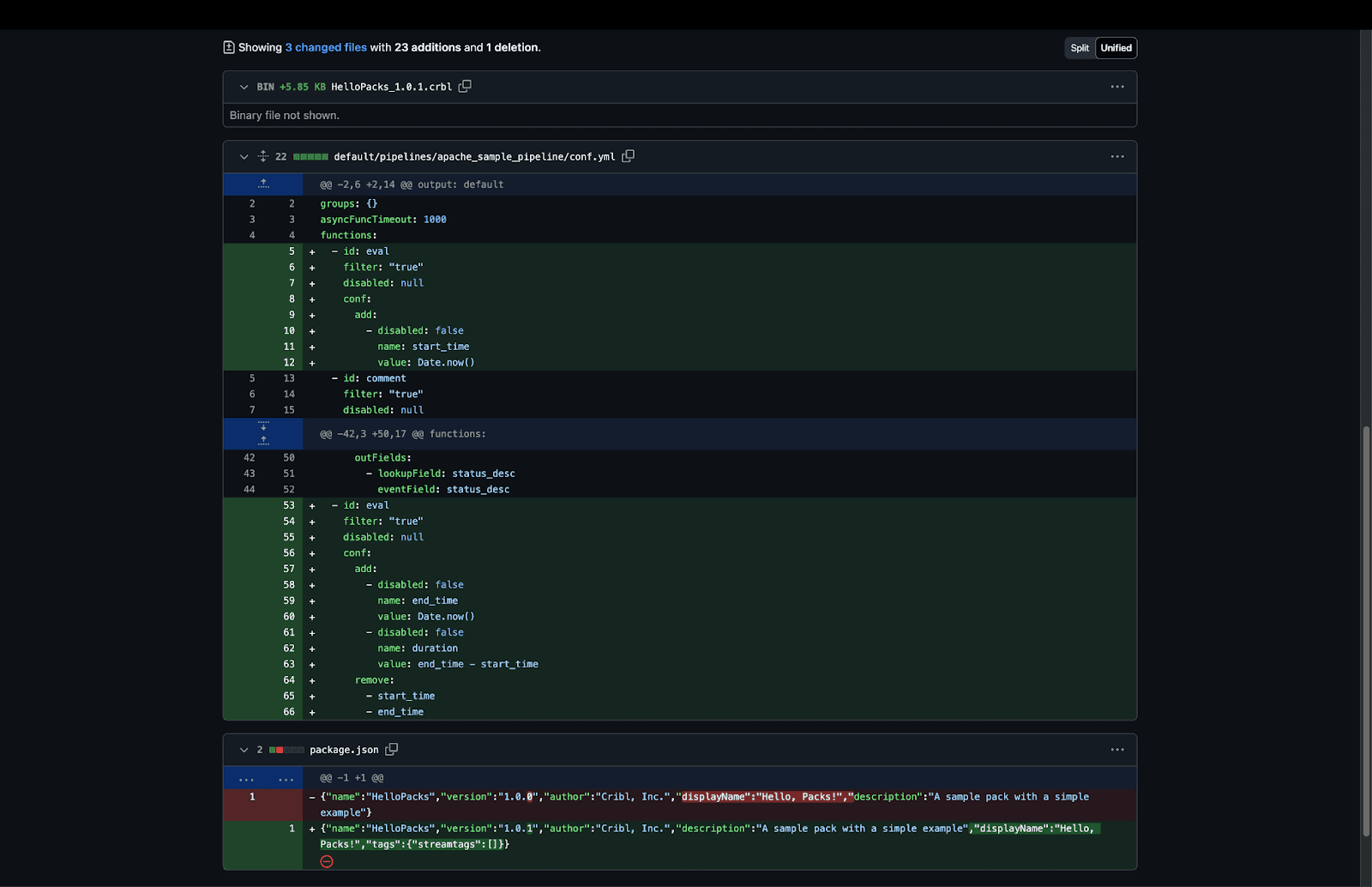Click expand-up arrow at functions hunk header
This screenshot has width=1372, height=887.
pyautogui.click(x=263, y=441)
